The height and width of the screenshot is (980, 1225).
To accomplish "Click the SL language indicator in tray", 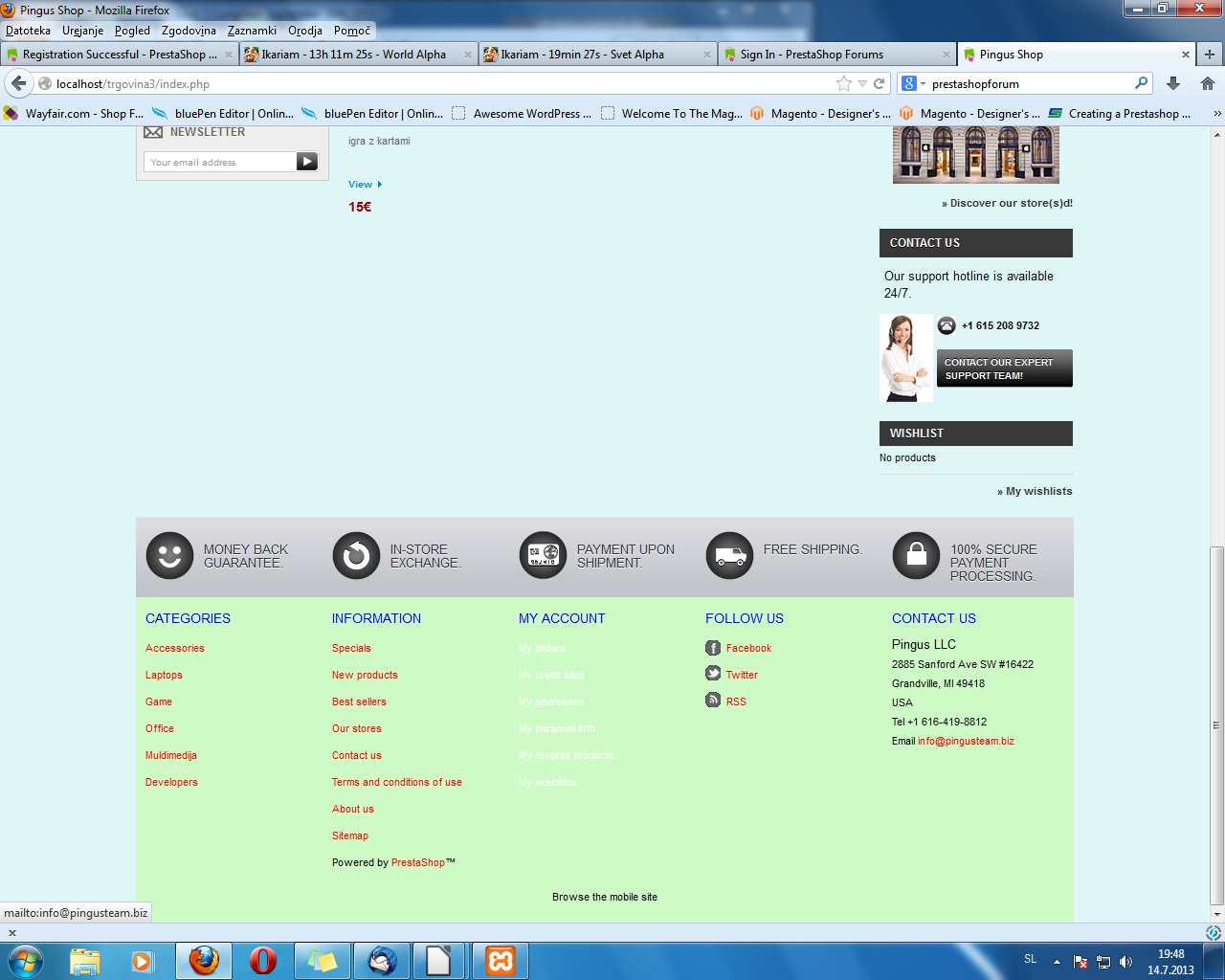I will (1031, 959).
